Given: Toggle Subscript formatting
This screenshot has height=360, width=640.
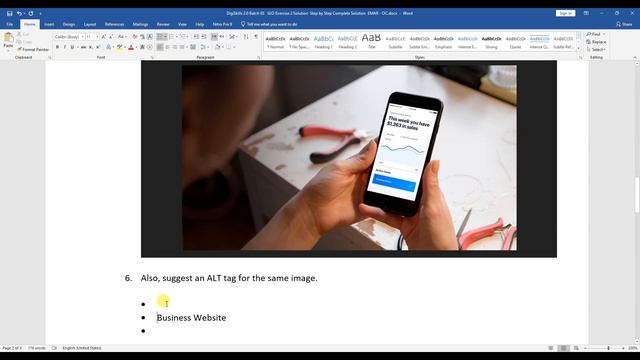Looking at the screenshot, I should tap(91, 47).
